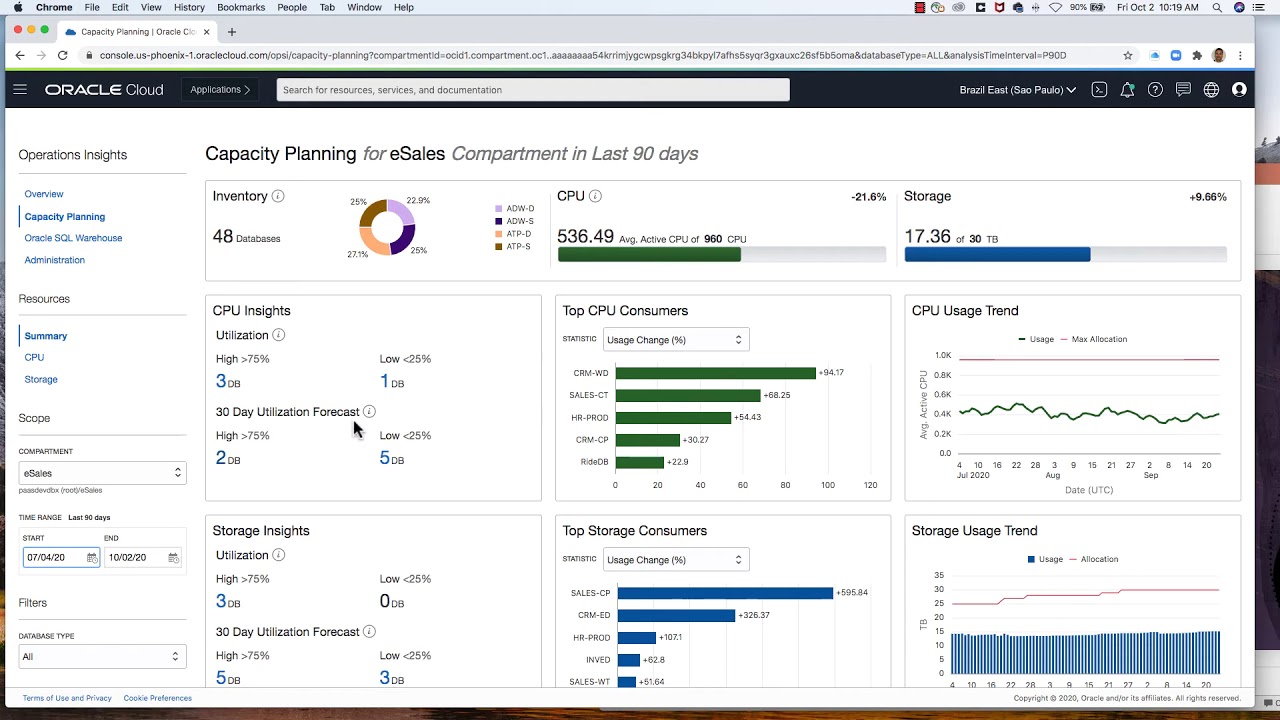Close the Capacity Planning browser tab

coord(206,31)
